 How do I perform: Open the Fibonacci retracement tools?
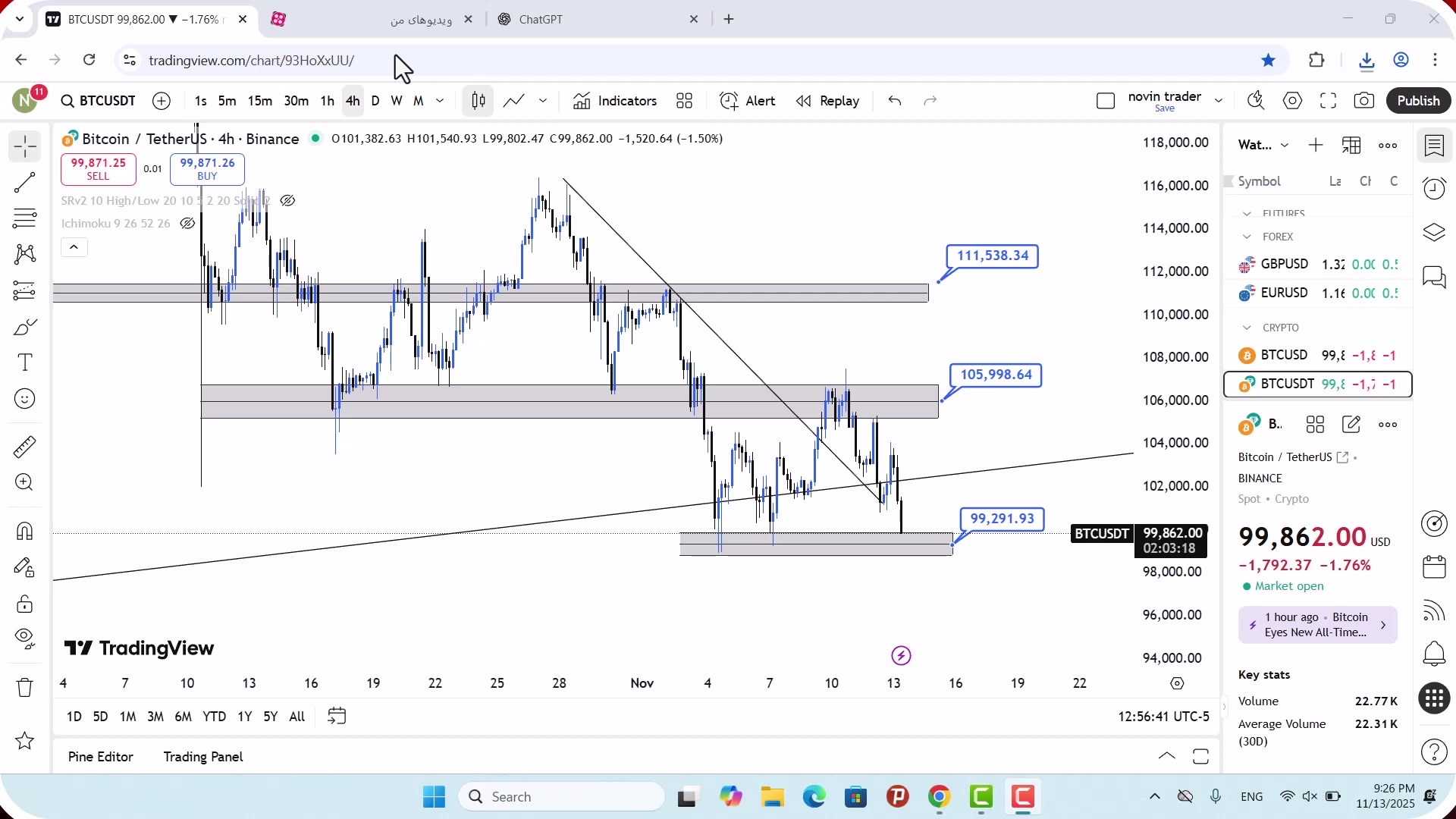[25, 218]
